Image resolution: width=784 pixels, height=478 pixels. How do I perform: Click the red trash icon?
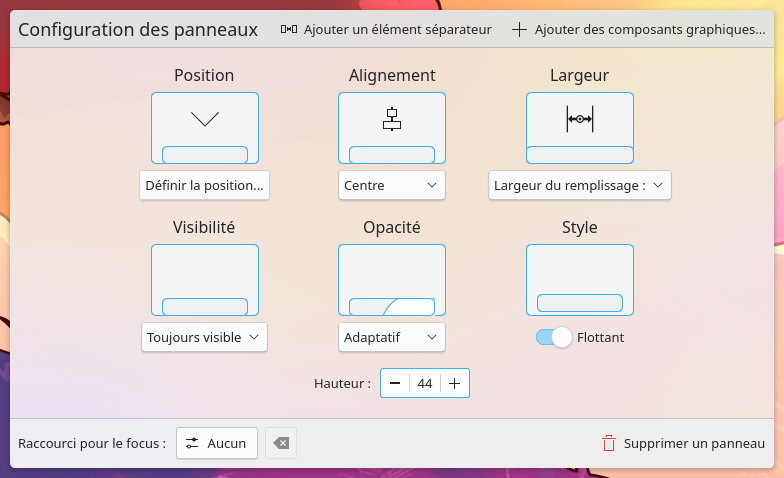click(x=608, y=443)
